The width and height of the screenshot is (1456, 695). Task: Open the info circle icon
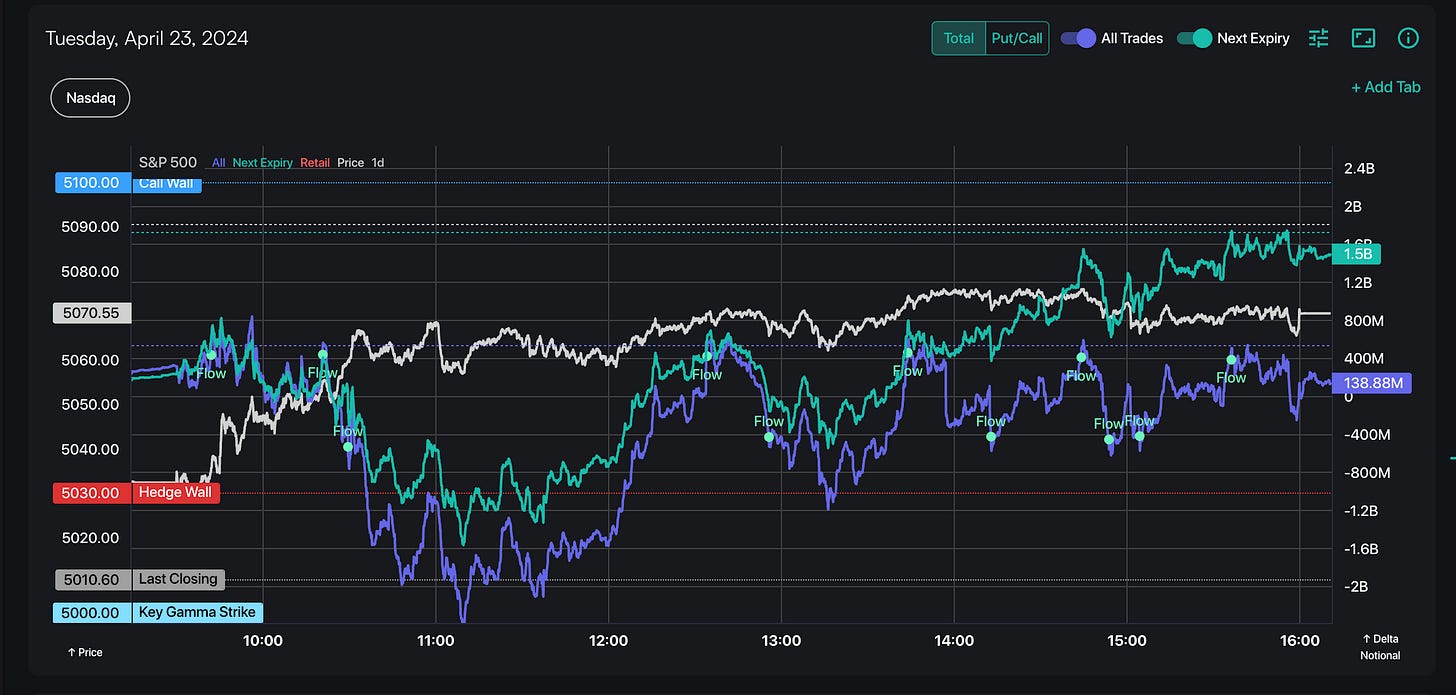pyautogui.click(x=1408, y=38)
